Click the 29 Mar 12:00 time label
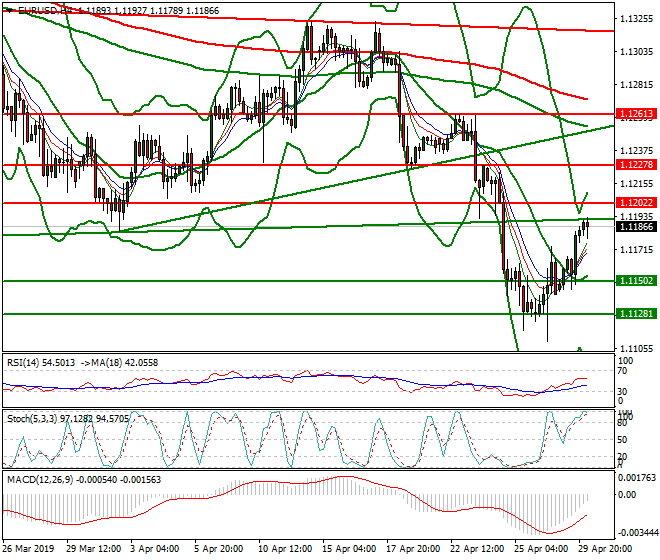 pyautogui.click(x=94, y=549)
